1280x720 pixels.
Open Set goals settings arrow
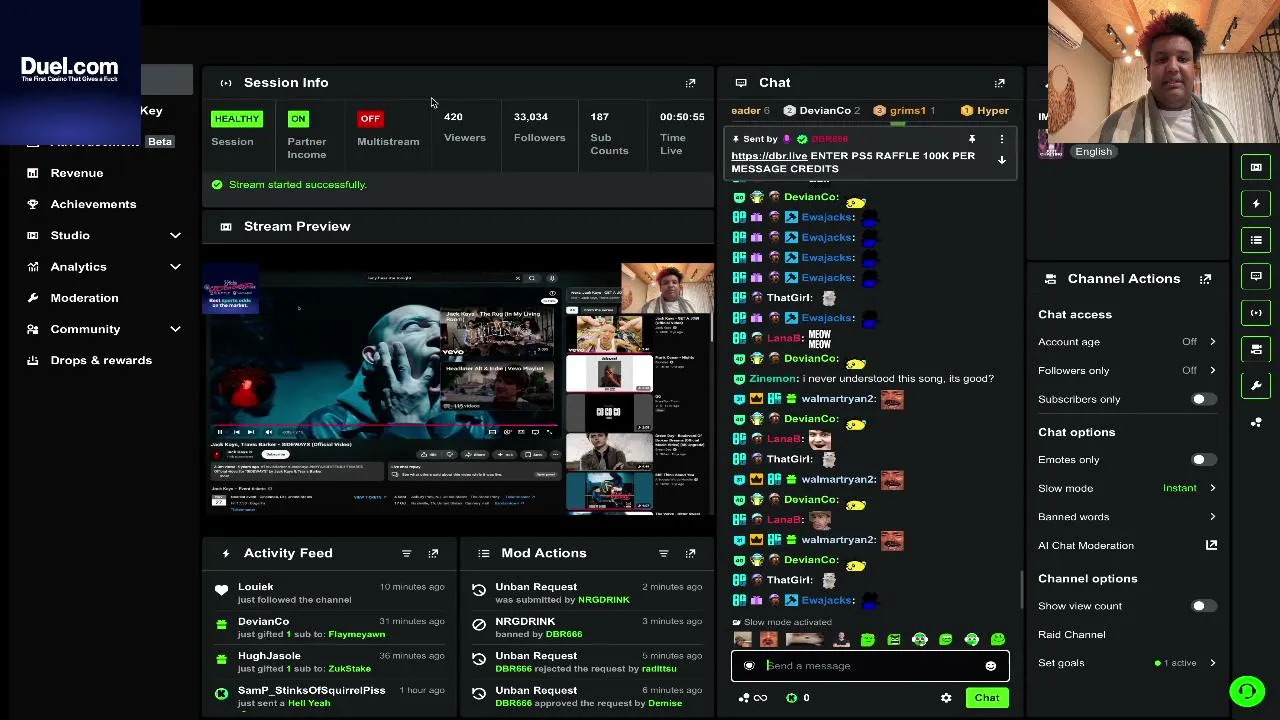[x=1212, y=663]
